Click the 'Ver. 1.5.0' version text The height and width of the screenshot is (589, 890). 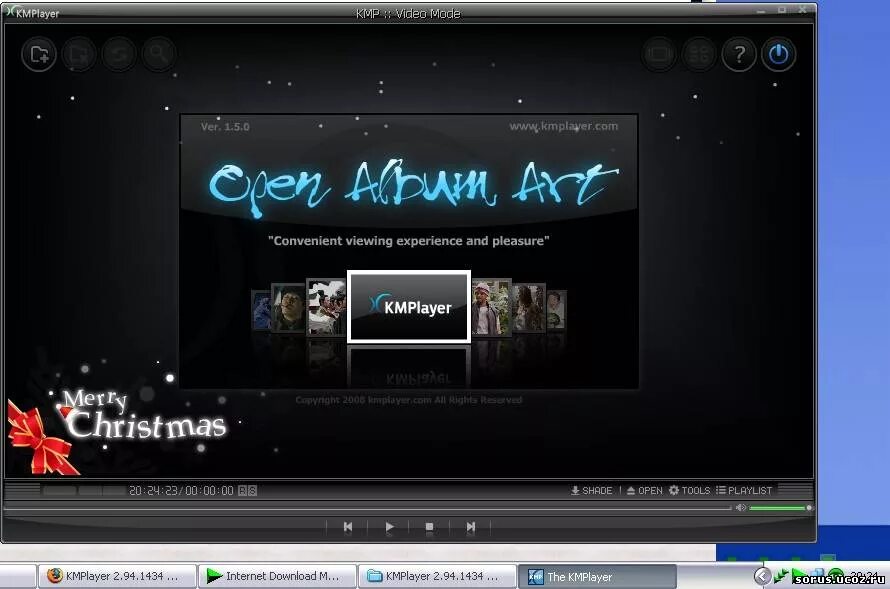[x=225, y=127]
